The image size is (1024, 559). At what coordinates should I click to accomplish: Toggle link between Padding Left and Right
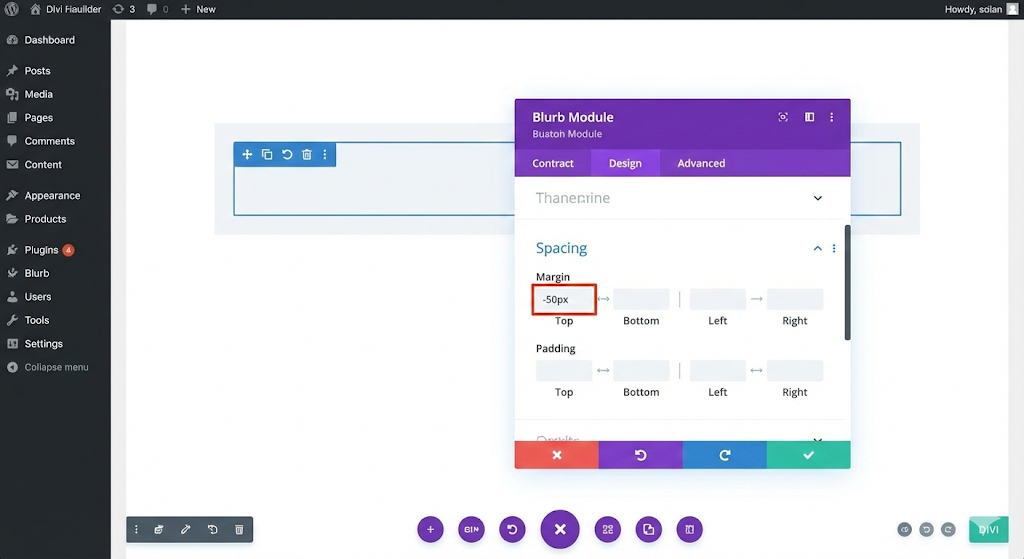(756, 370)
